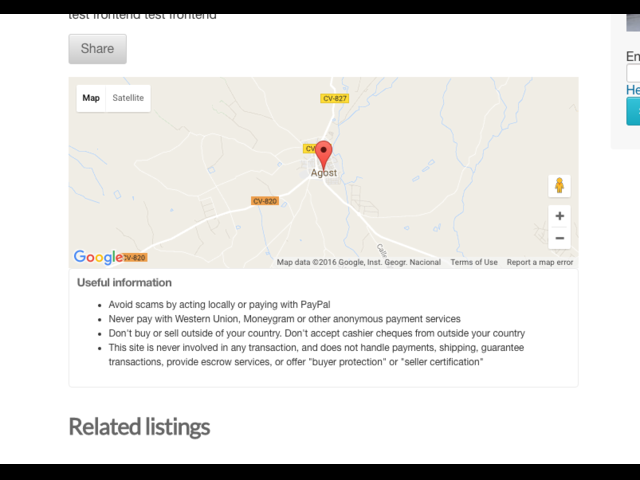
Task: Zoom out with the minus button
Action: click(x=560, y=238)
